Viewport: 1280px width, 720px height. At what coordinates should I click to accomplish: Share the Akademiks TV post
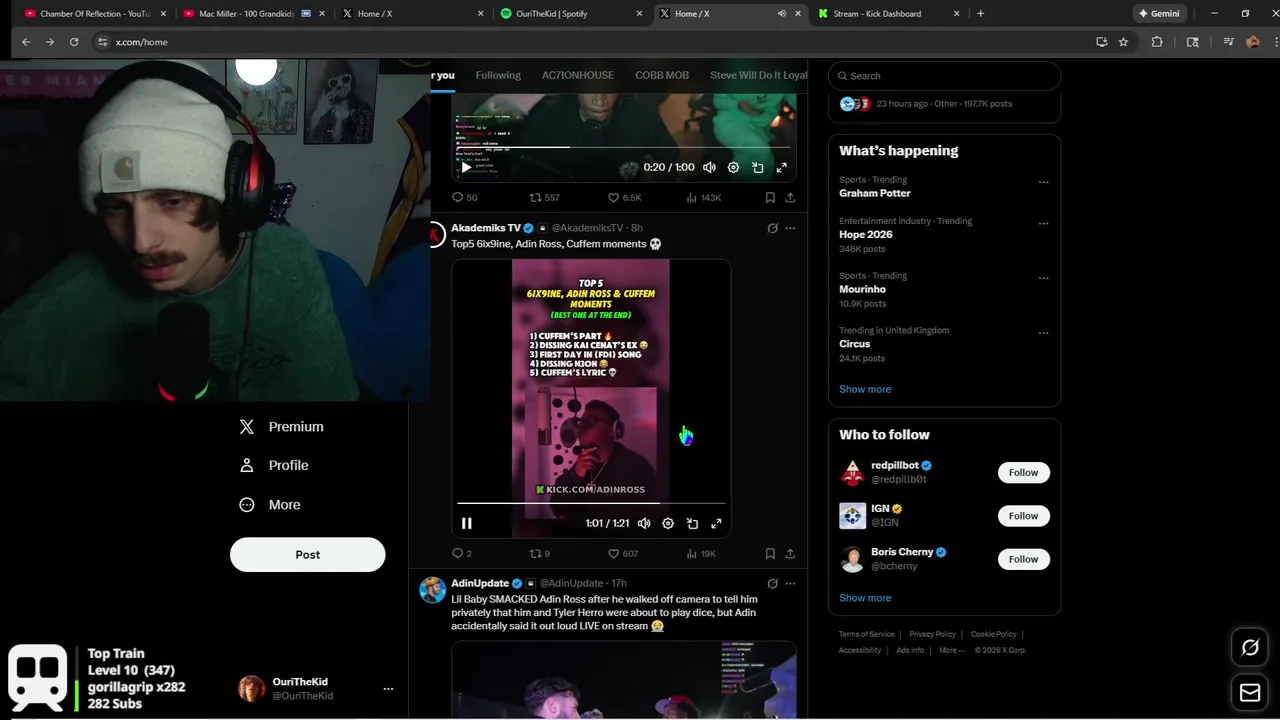coord(790,553)
